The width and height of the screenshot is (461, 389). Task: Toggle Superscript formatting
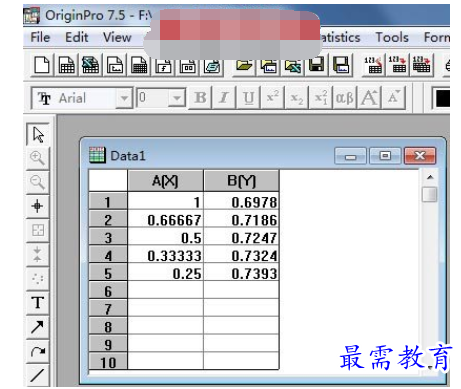(273, 98)
